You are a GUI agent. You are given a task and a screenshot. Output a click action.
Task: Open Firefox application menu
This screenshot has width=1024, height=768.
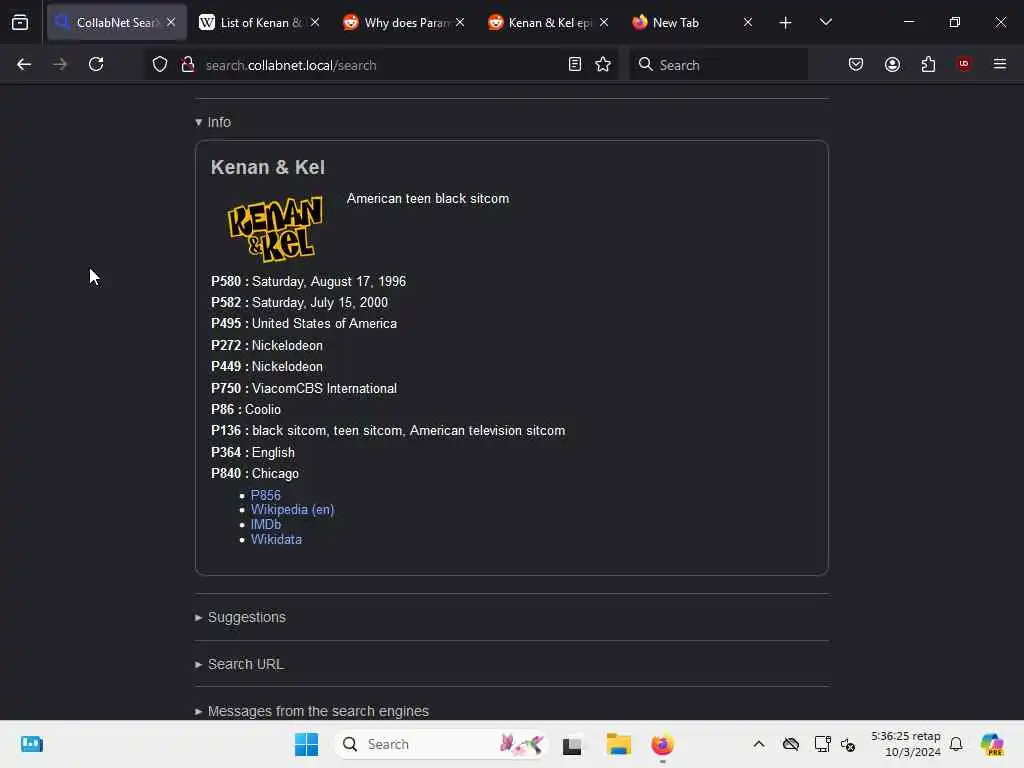[x=1000, y=64]
